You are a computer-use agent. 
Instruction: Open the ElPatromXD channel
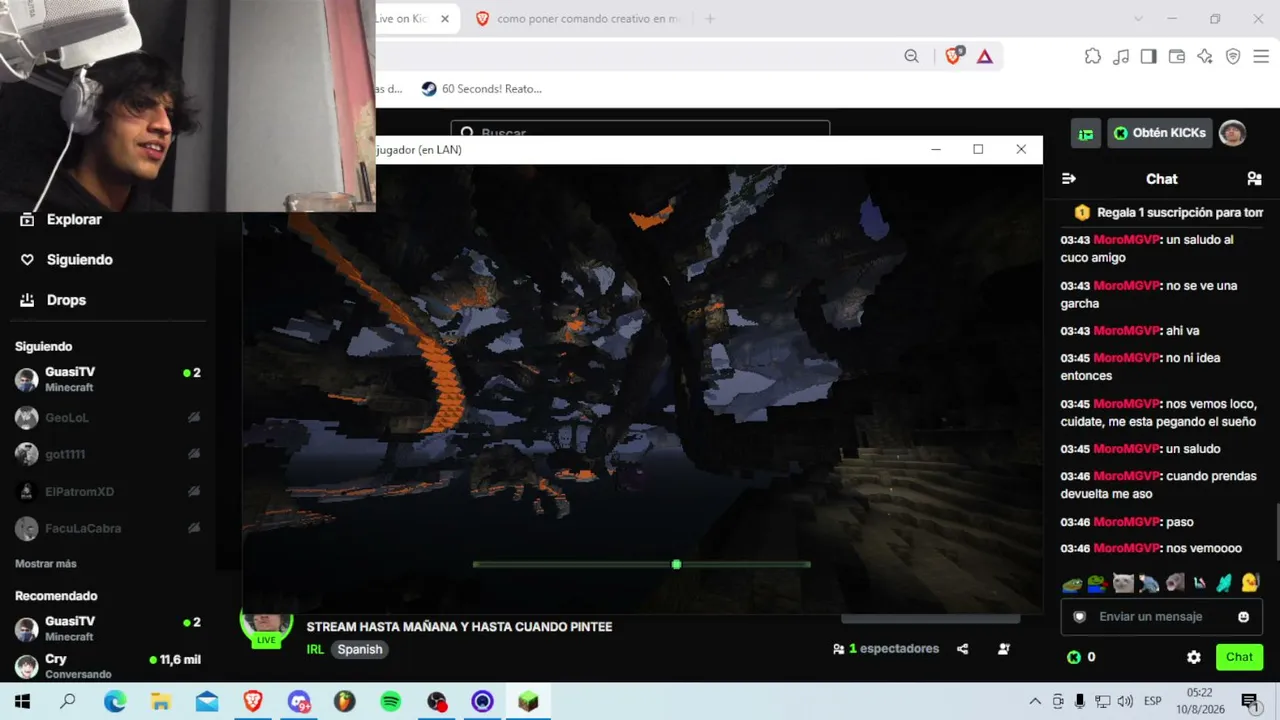pyautogui.click(x=108, y=491)
